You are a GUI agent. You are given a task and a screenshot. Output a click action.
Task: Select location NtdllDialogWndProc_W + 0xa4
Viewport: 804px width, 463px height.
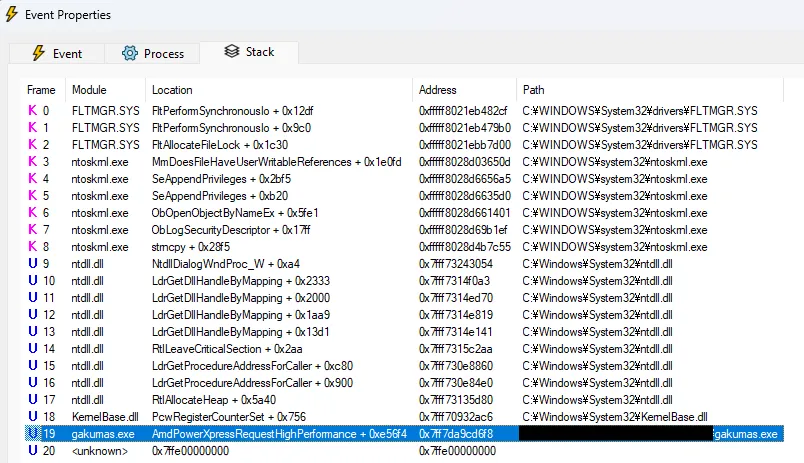(226, 264)
